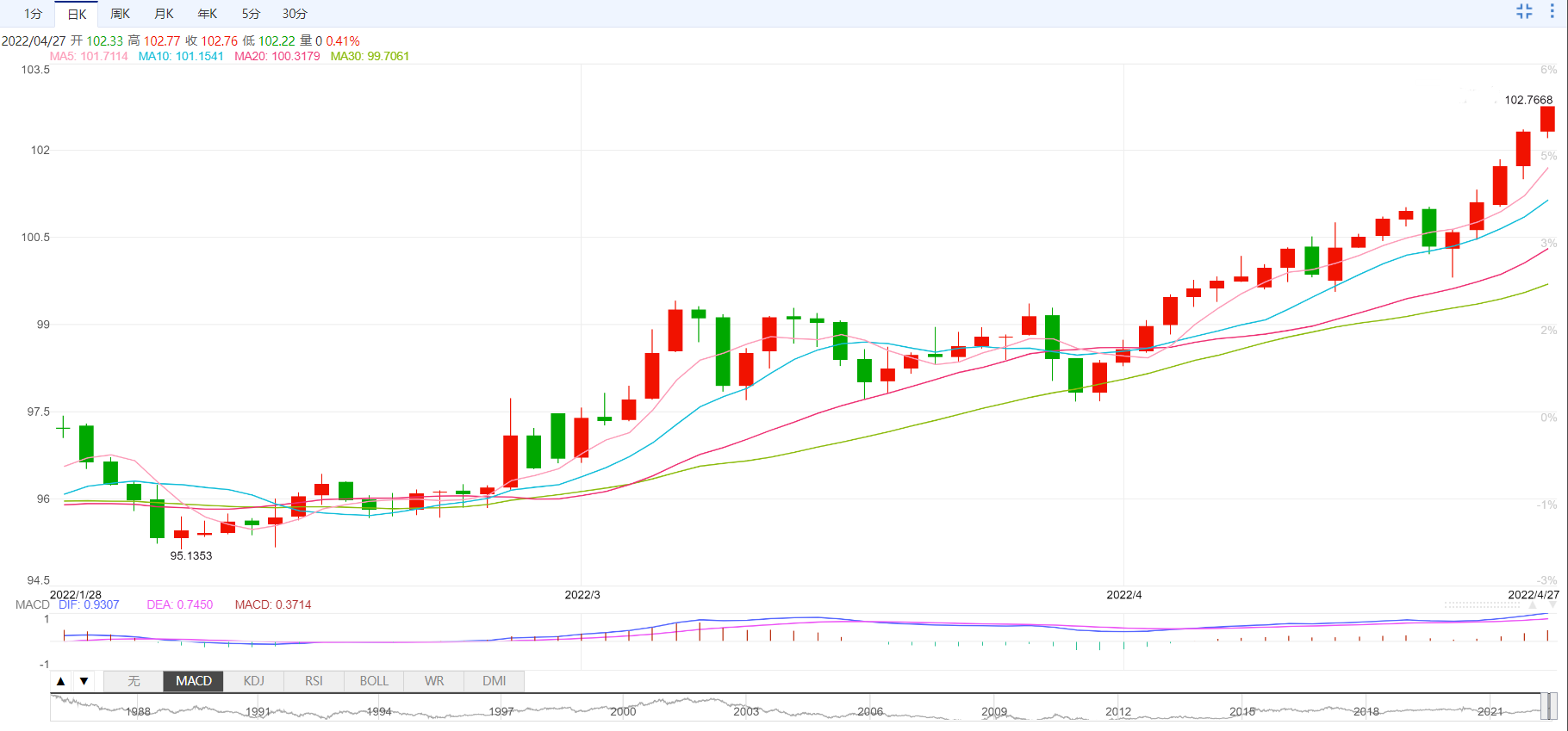The width and height of the screenshot is (1568, 731).
Task: Switch to the 周K weekly tab
Action: (x=120, y=14)
